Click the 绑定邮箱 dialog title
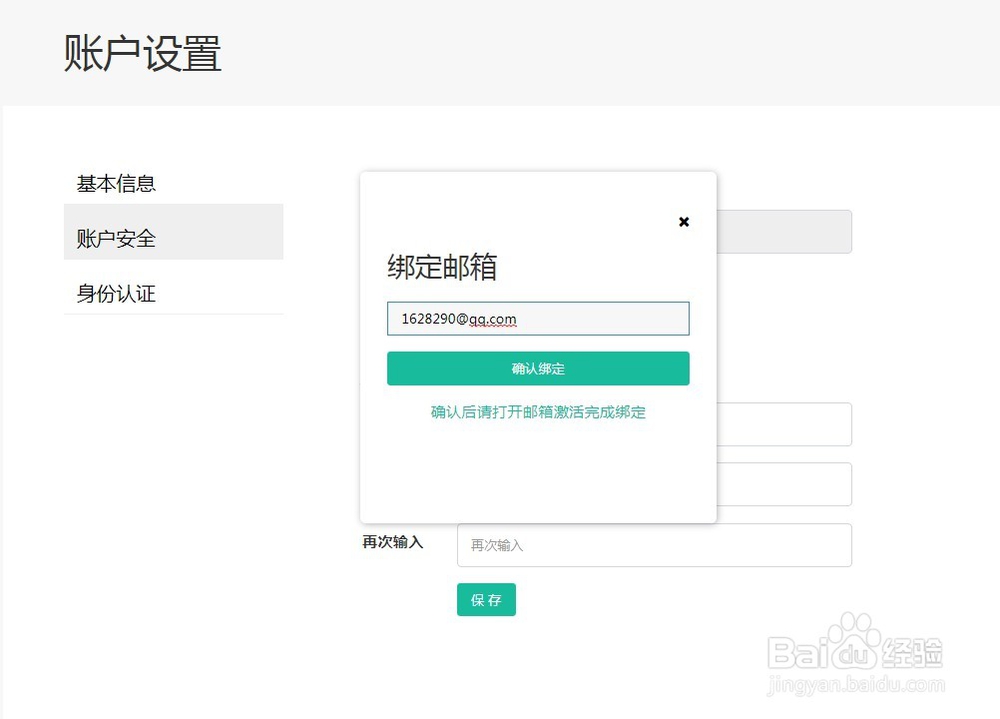Image resolution: width=1000 pixels, height=719 pixels. (x=439, y=267)
